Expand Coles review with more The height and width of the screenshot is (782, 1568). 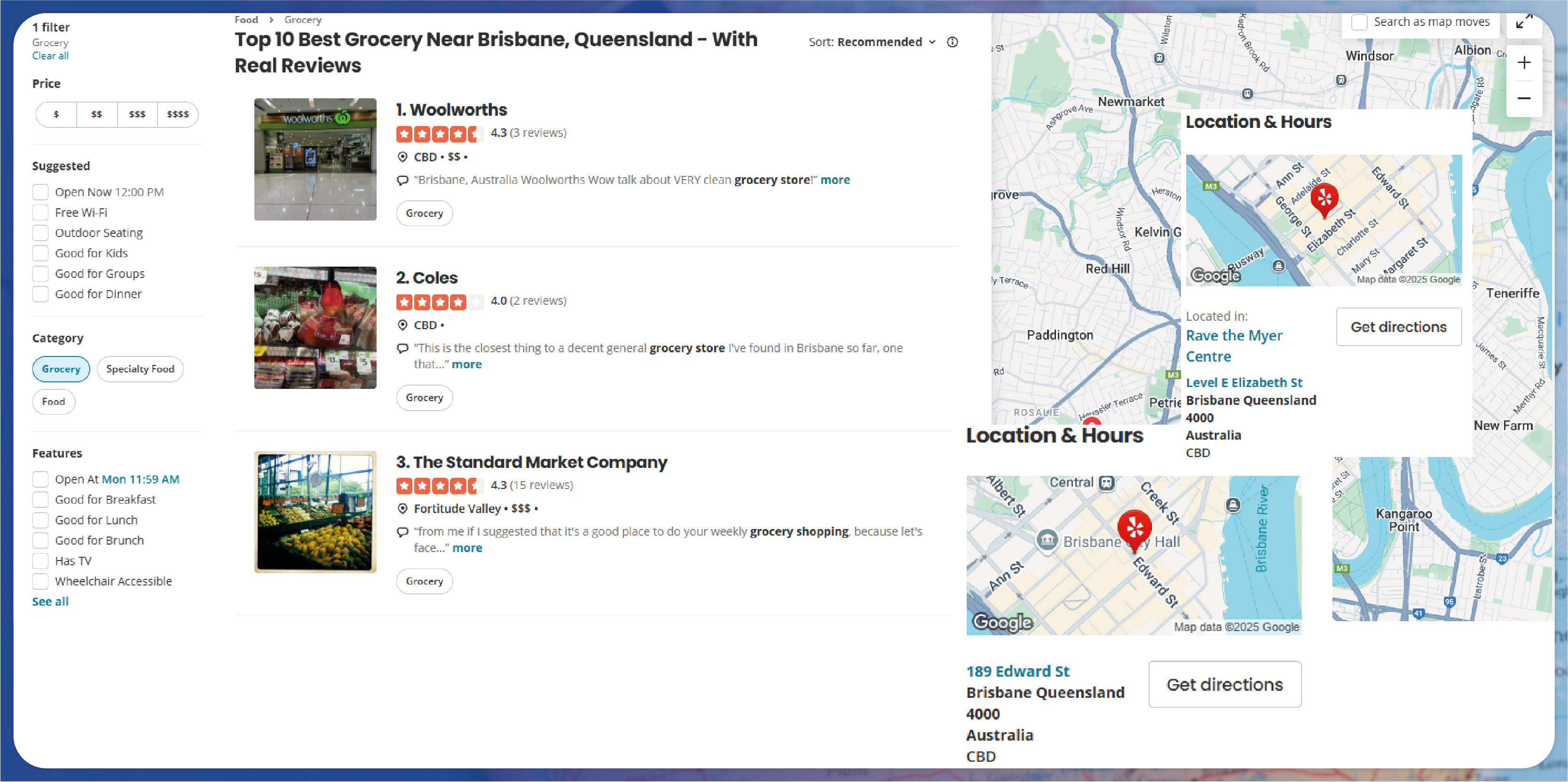(467, 364)
